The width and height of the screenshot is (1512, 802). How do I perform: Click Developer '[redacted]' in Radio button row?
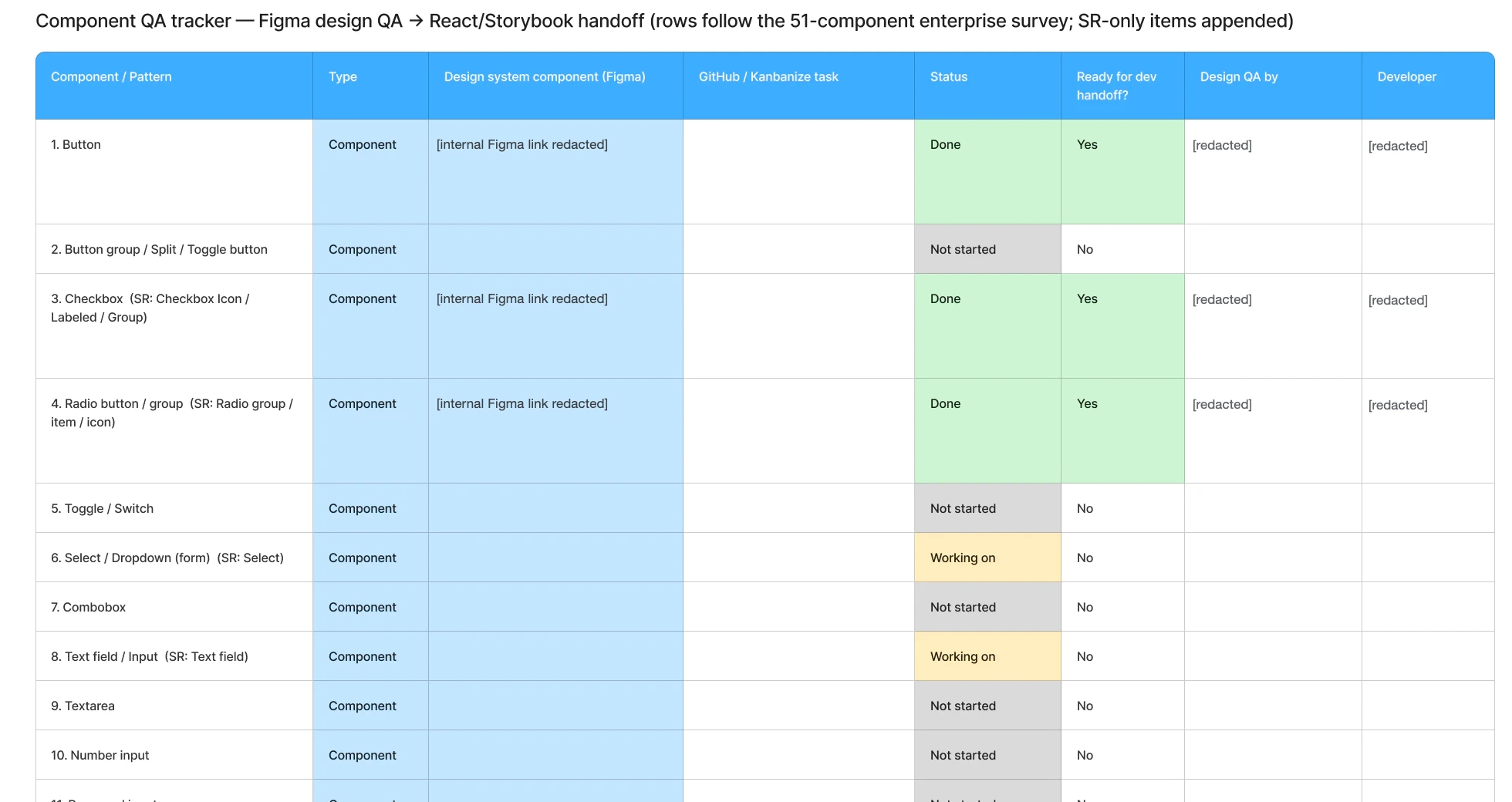pos(1398,405)
